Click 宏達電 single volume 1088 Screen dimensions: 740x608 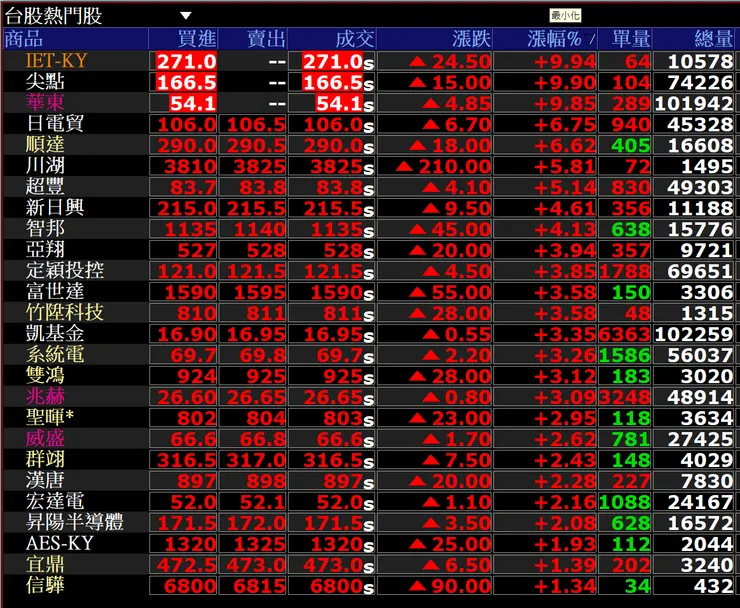pyautogui.click(x=625, y=502)
